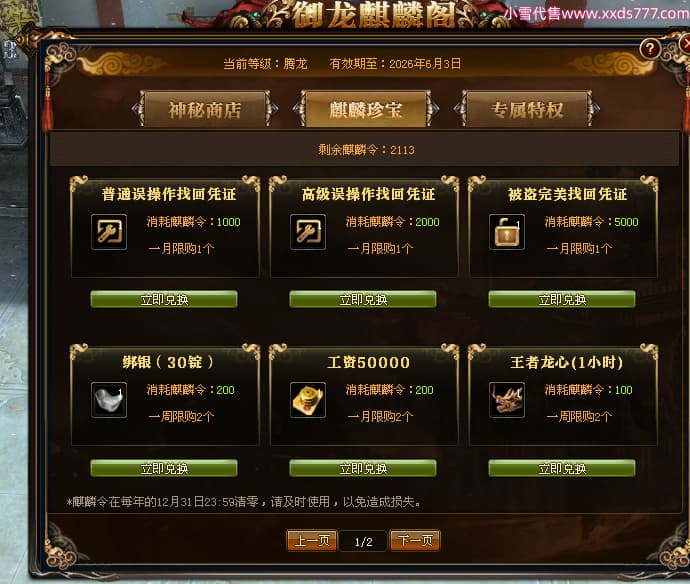This screenshot has width=690, height=584.
Task: Go to previous page with 上一页
Action: (312, 540)
